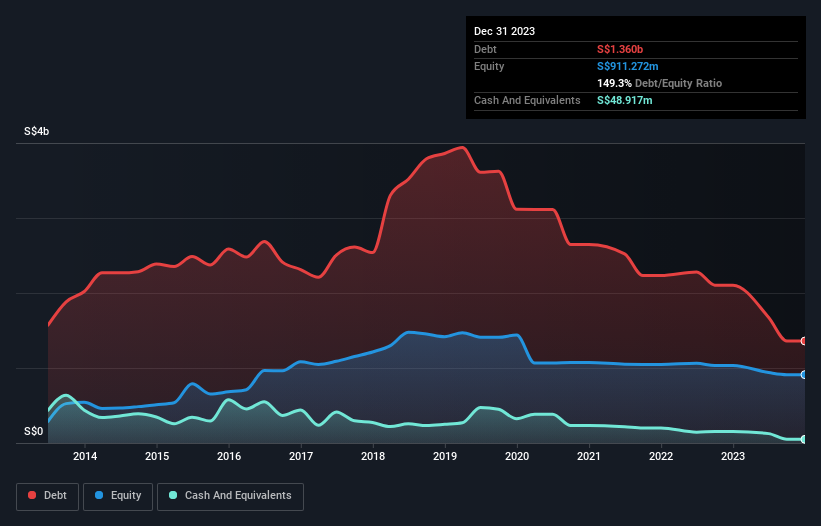Click the 2021 x-axis label
Viewport: 821px width, 526px height.
pos(589,456)
